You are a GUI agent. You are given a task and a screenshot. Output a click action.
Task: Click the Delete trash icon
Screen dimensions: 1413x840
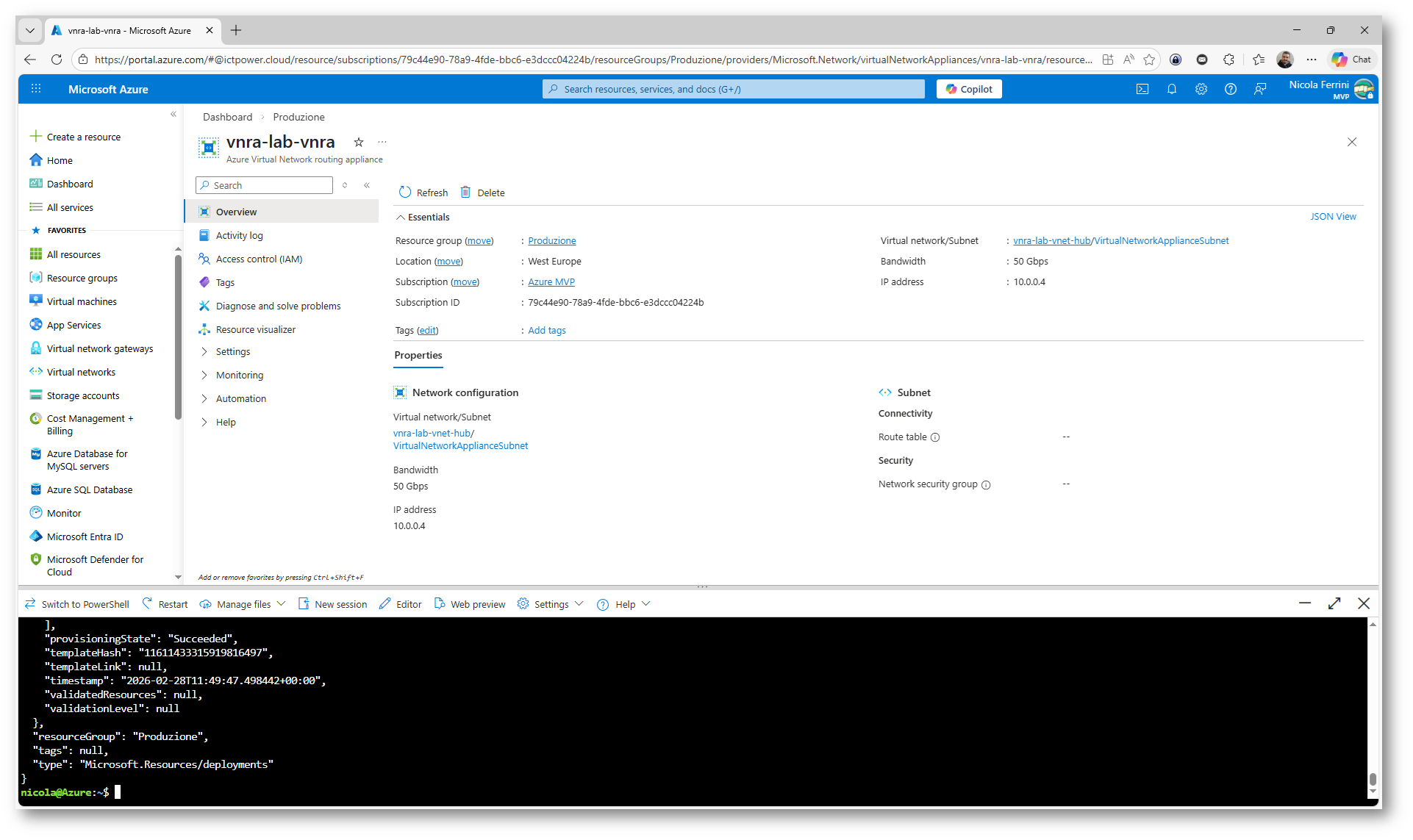(x=466, y=193)
